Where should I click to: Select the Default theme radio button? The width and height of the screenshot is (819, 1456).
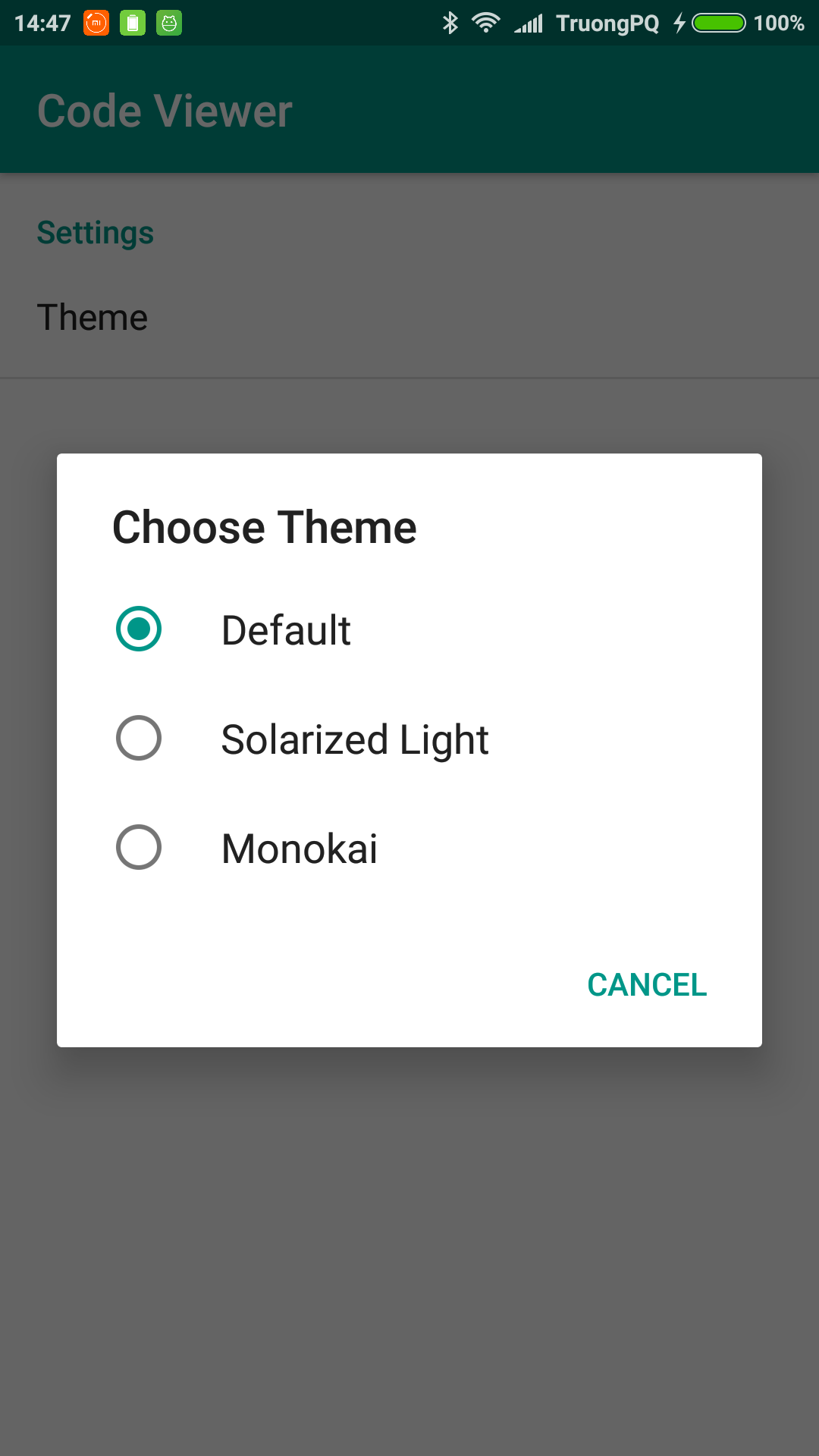pos(139,629)
